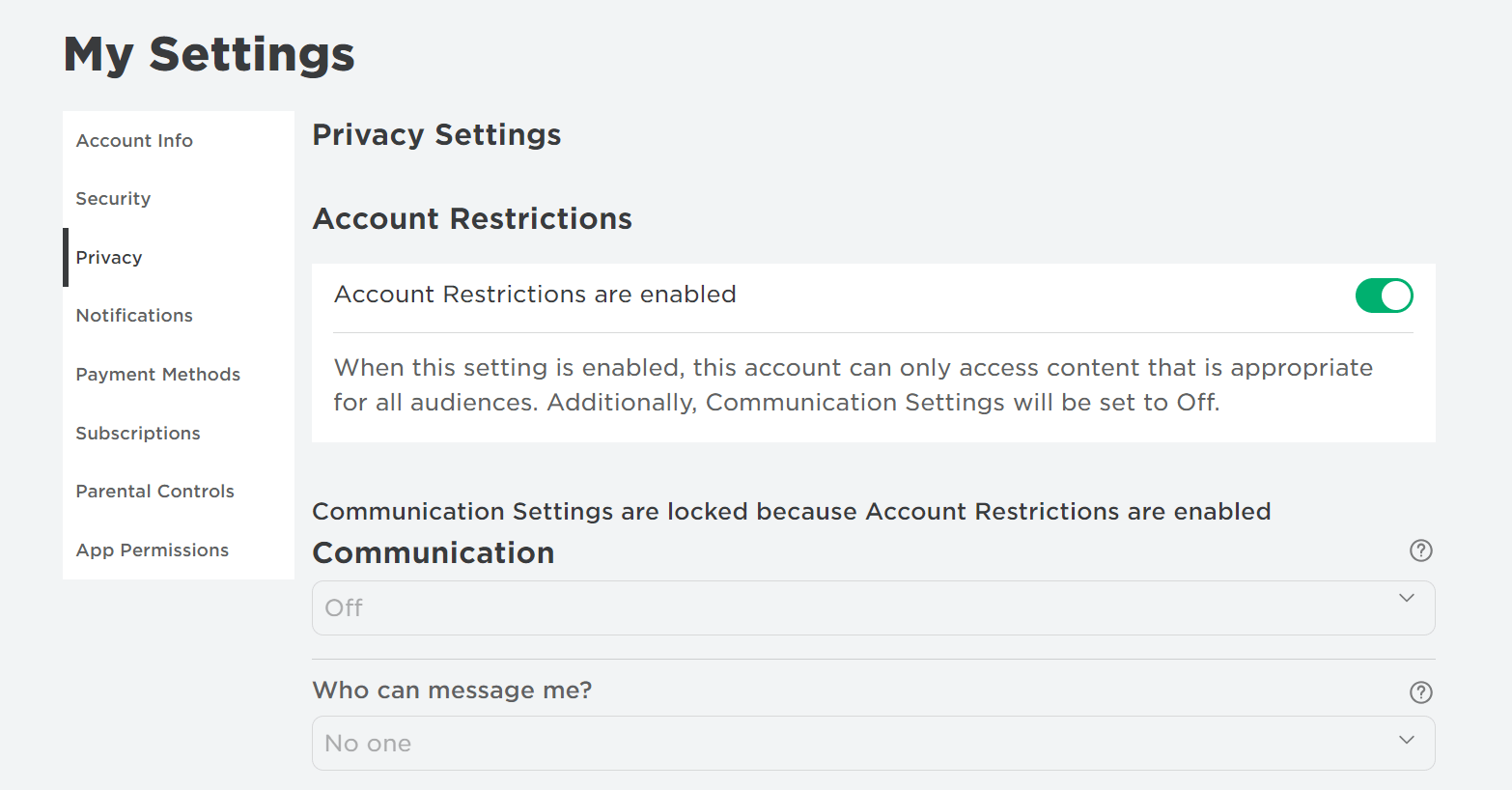Click the chevron arrow in the message dropdown

click(1406, 740)
